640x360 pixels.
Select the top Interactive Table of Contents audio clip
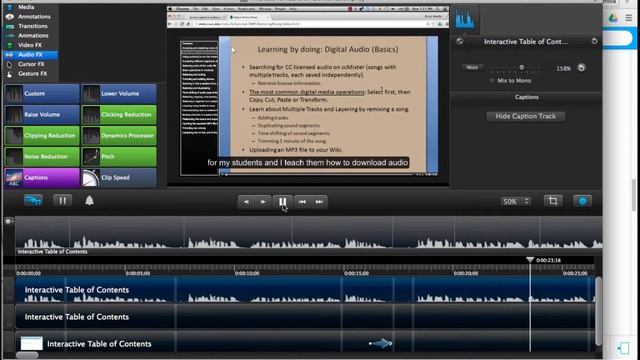click(305, 290)
